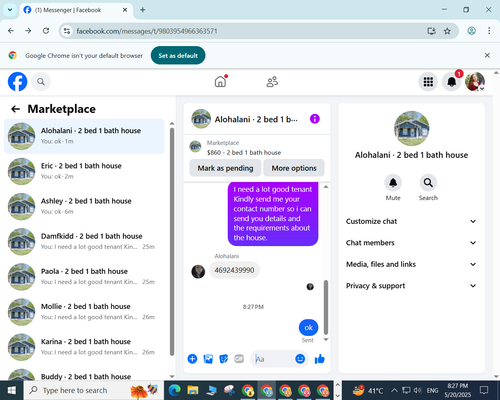Expand Customize chat section
Image resolution: width=500 pixels, height=400 pixels.
coord(411,221)
